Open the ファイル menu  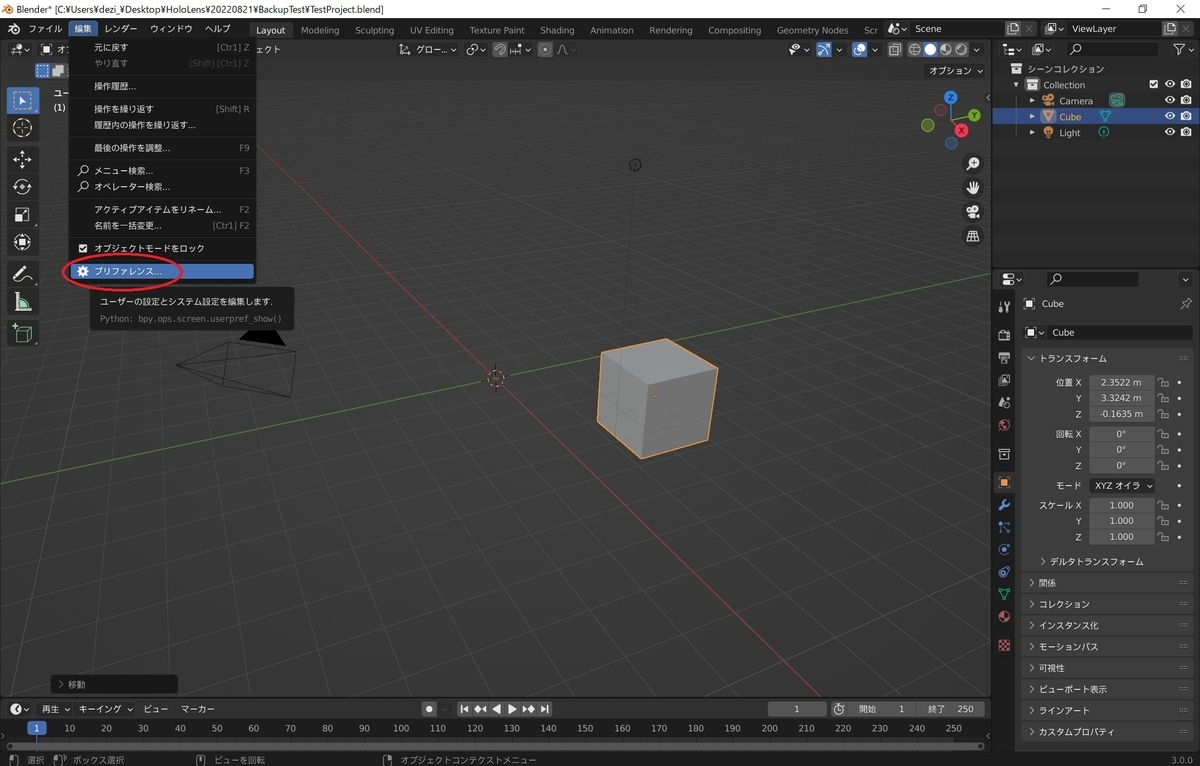tap(45, 30)
